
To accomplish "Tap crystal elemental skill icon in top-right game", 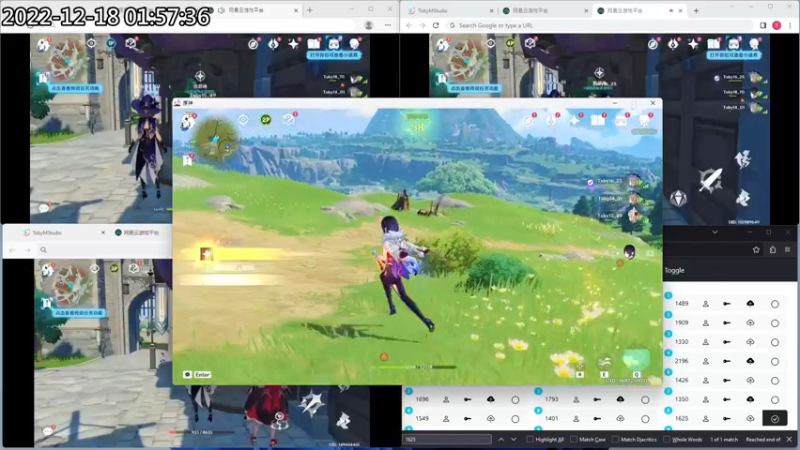I will point(678,198).
